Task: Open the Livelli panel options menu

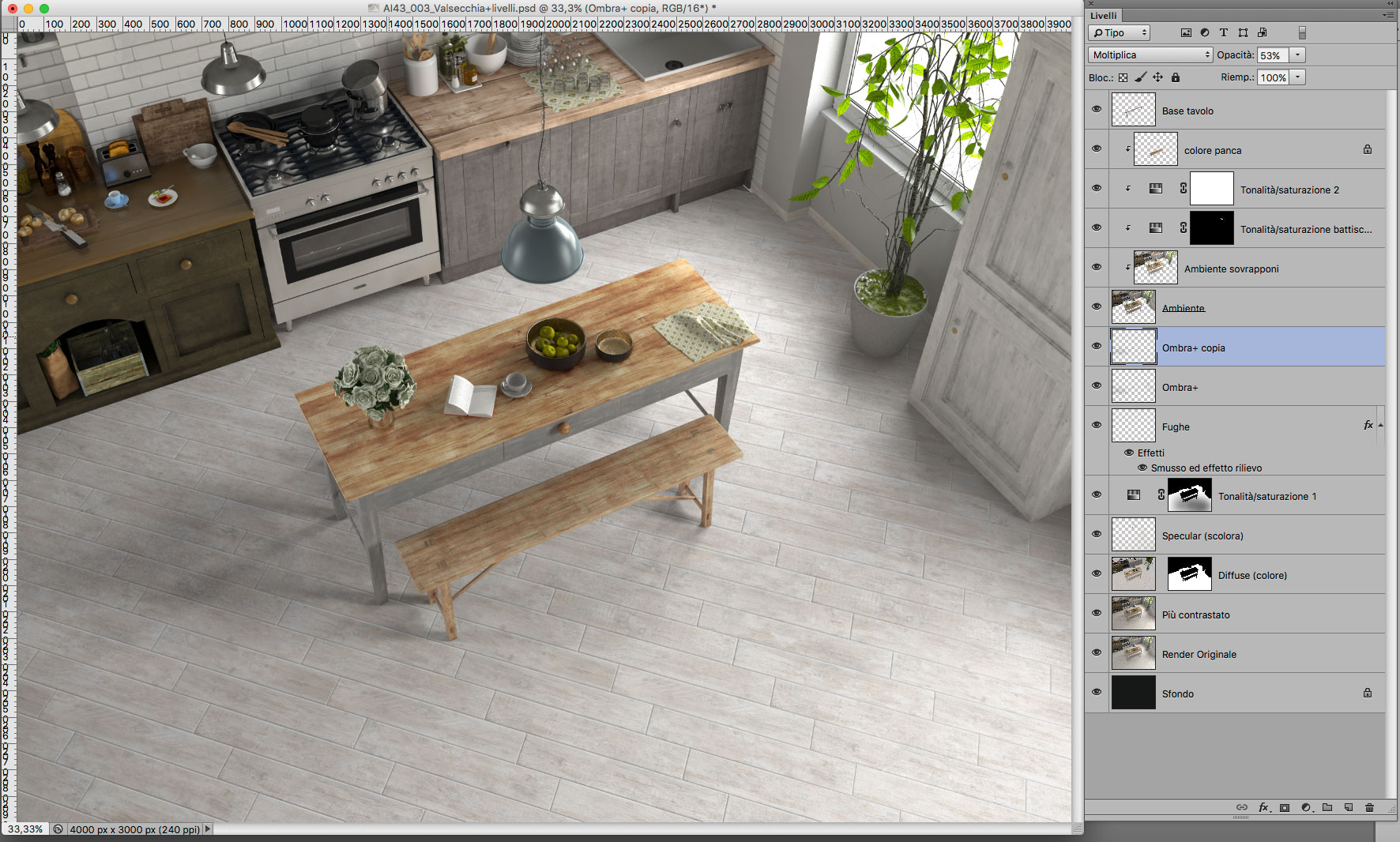Action: [1389, 15]
